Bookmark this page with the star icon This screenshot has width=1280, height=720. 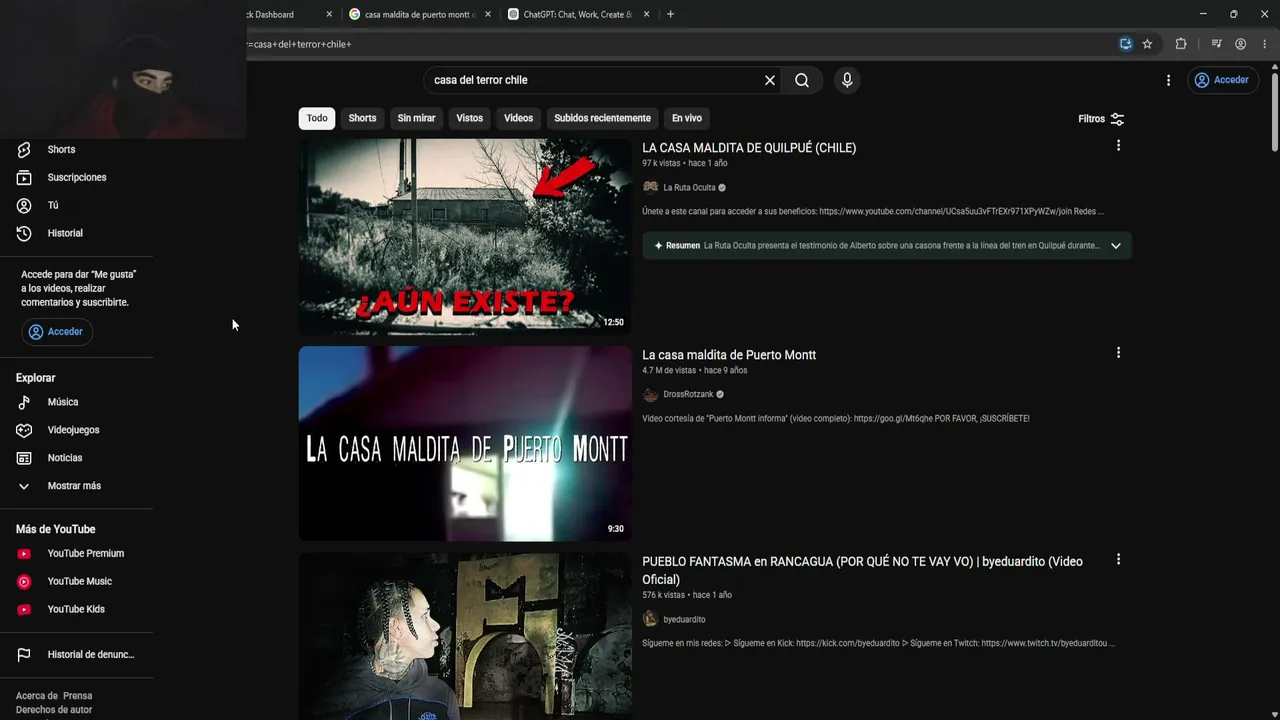coord(1147,44)
